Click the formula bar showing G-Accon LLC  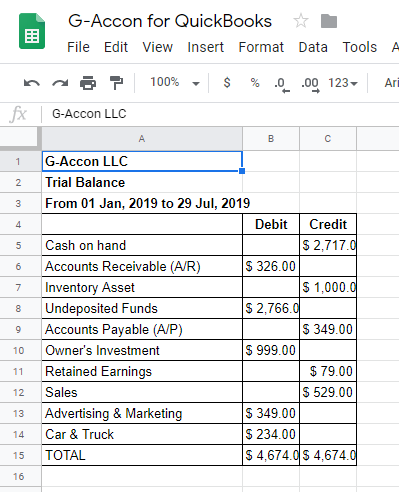[x=220, y=114]
